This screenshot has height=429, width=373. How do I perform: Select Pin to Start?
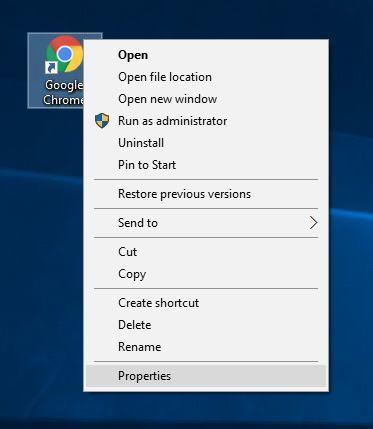pos(206,165)
